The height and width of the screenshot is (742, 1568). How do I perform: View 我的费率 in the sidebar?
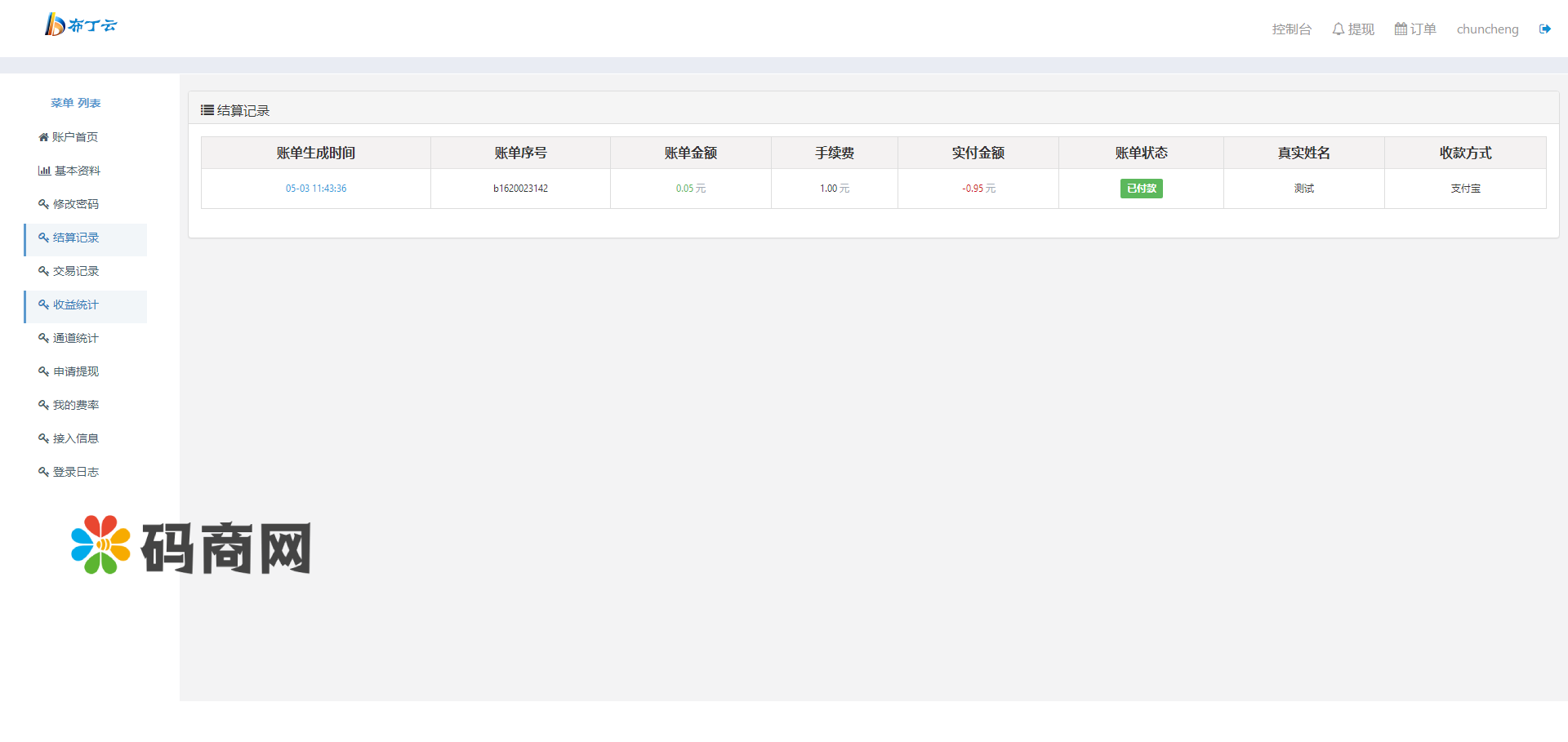coord(76,405)
